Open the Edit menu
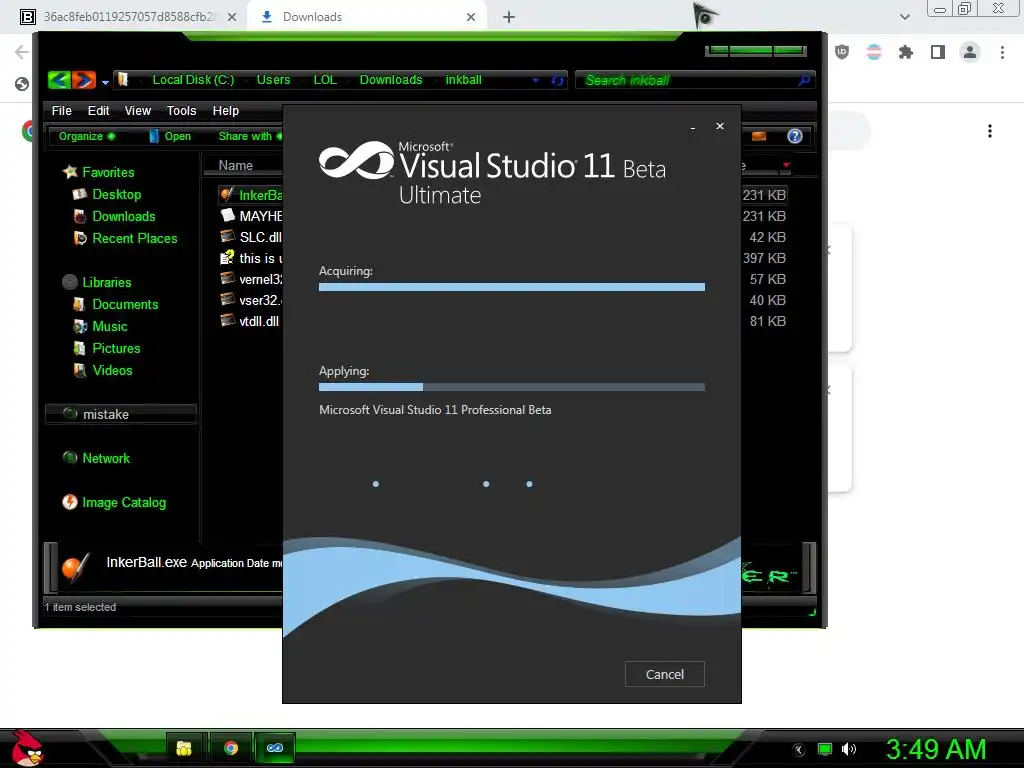 click(99, 110)
